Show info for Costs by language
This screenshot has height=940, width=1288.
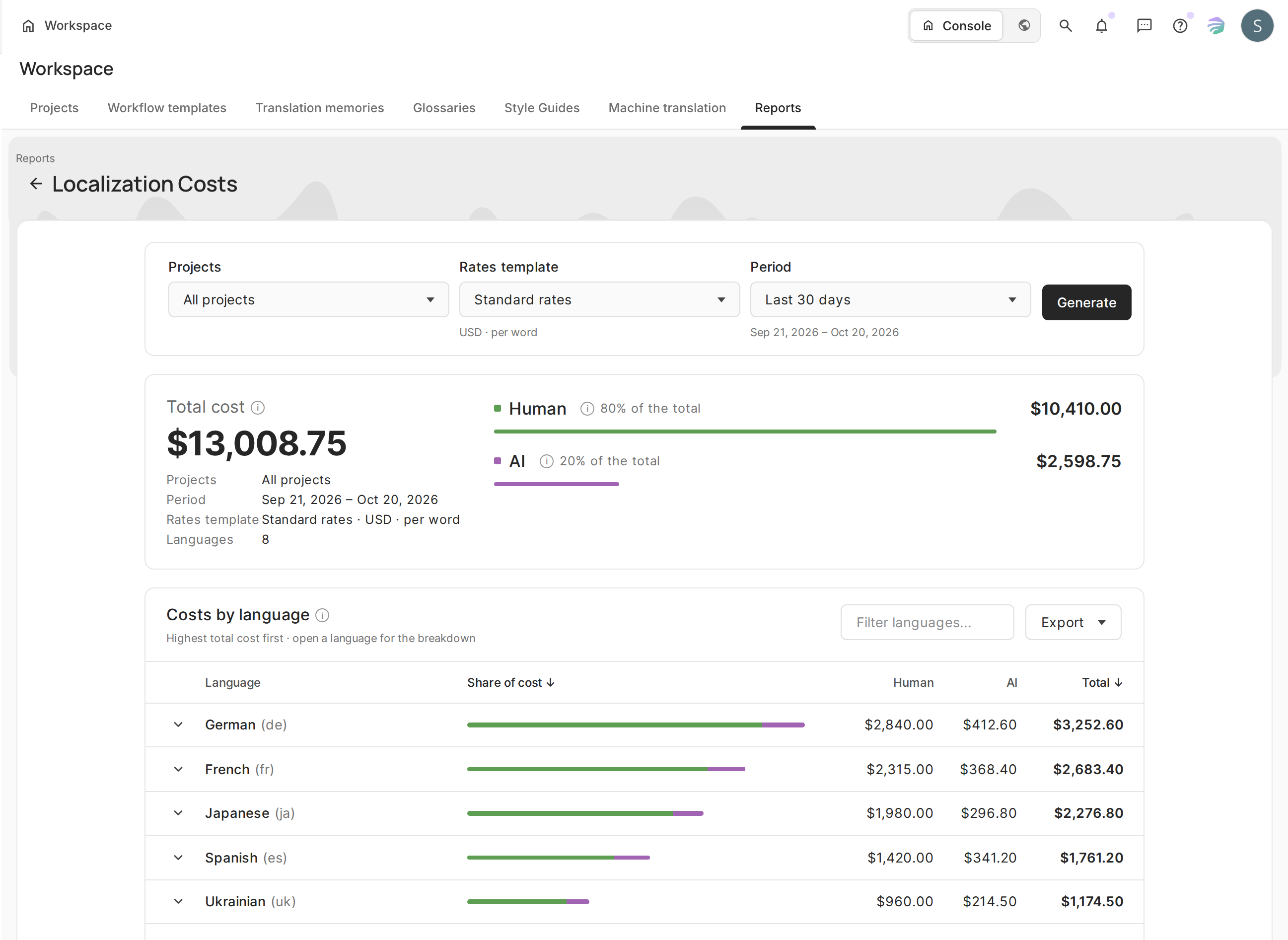coord(322,615)
